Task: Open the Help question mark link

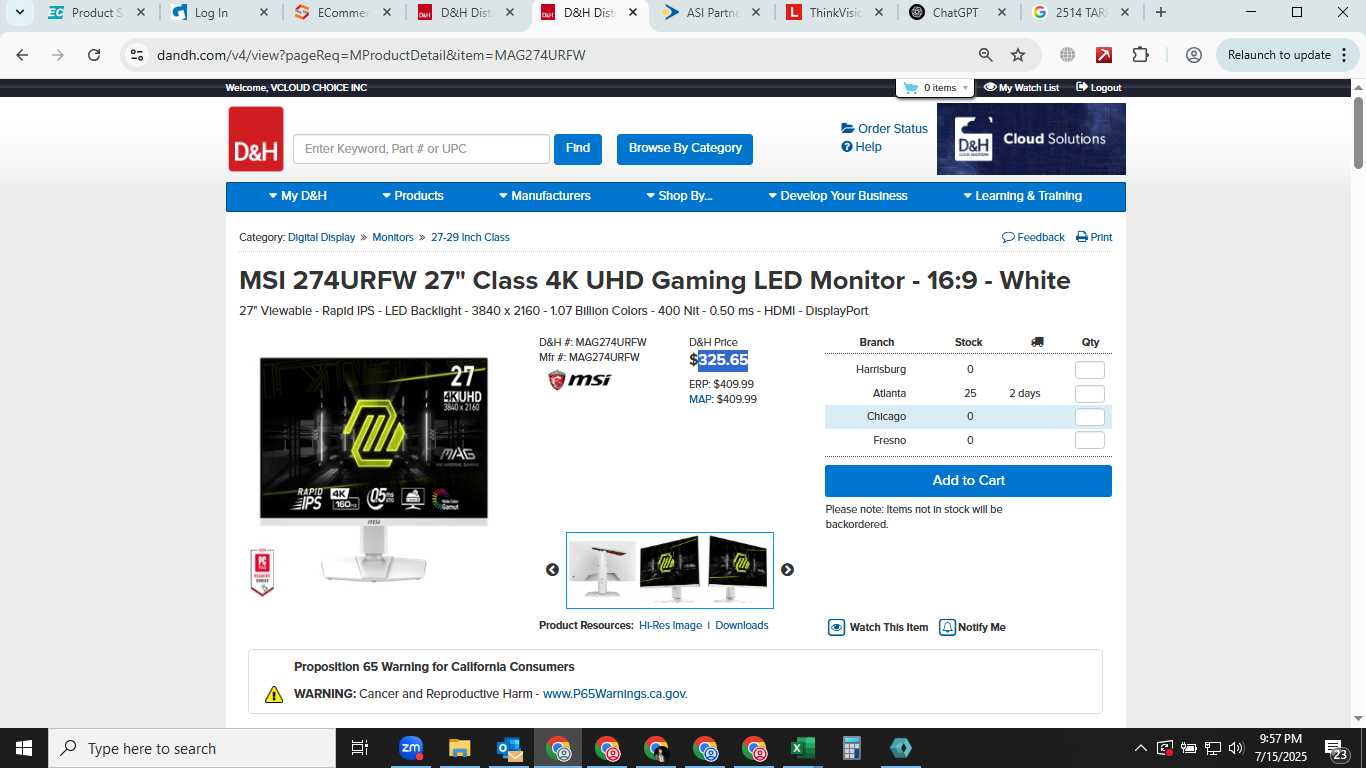Action: coord(862,147)
